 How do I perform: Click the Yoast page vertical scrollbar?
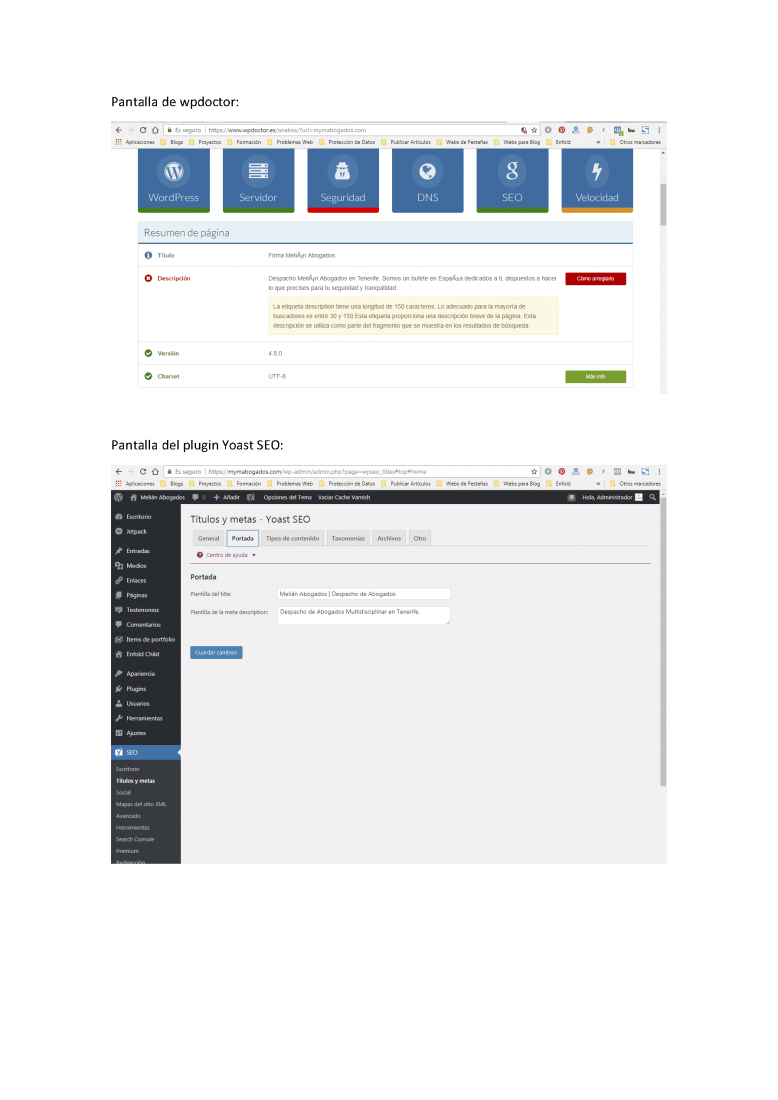coord(663,642)
